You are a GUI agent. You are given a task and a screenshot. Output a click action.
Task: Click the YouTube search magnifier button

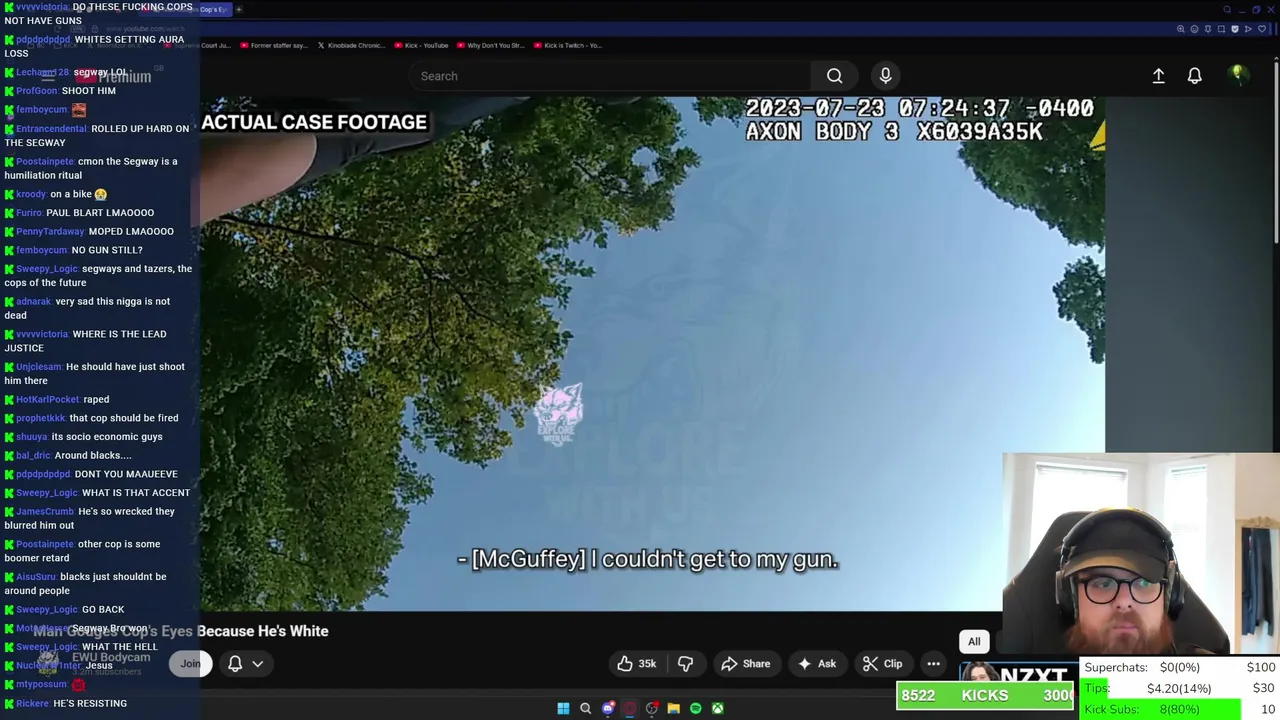(834, 76)
